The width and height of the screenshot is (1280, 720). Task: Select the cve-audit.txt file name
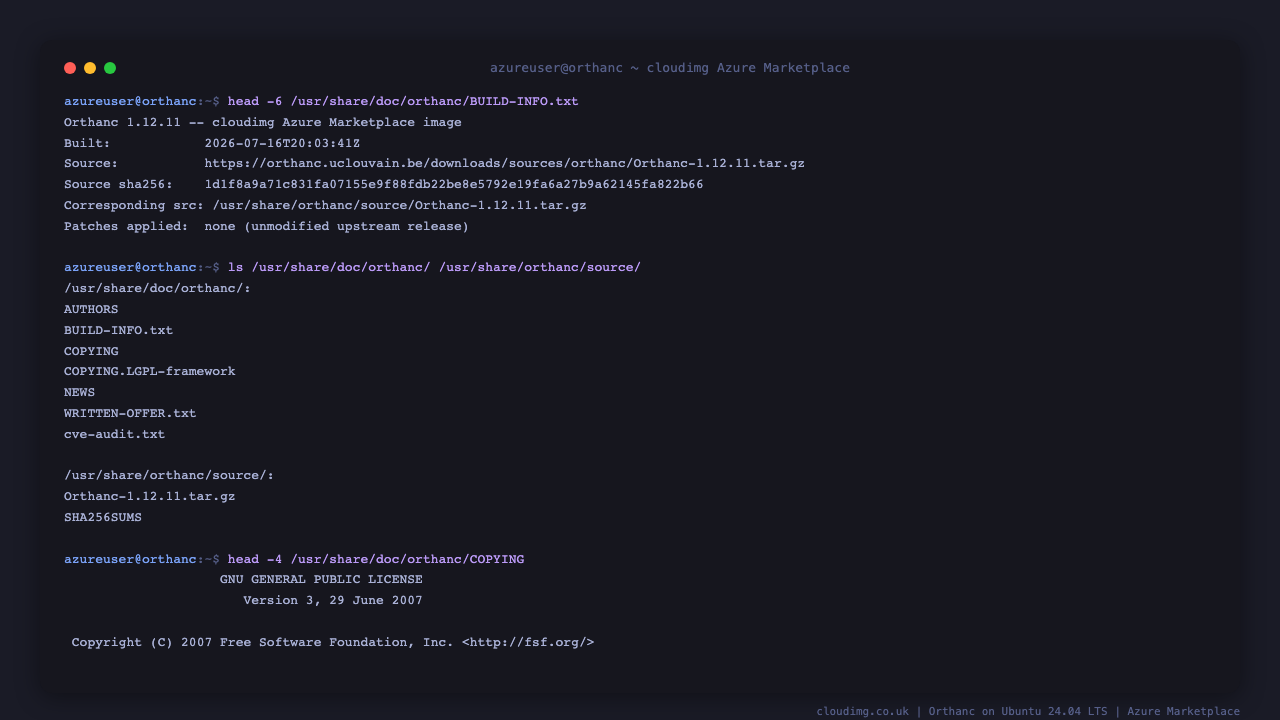[x=114, y=435]
